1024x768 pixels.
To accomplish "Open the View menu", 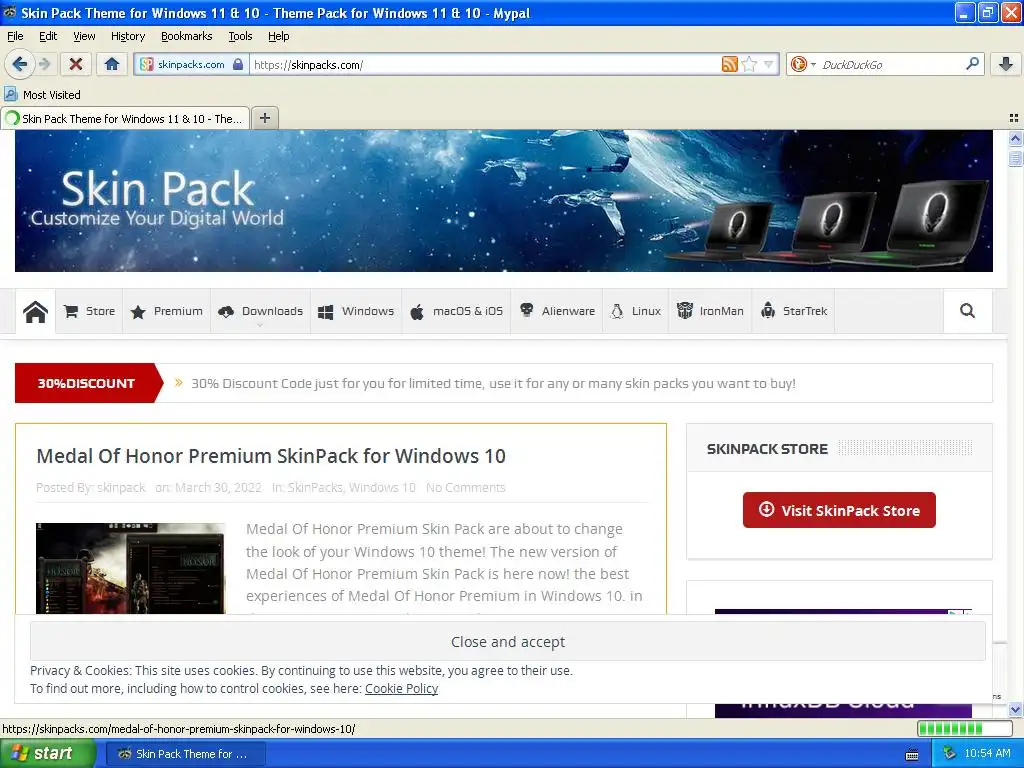I will [x=84, y=36].
